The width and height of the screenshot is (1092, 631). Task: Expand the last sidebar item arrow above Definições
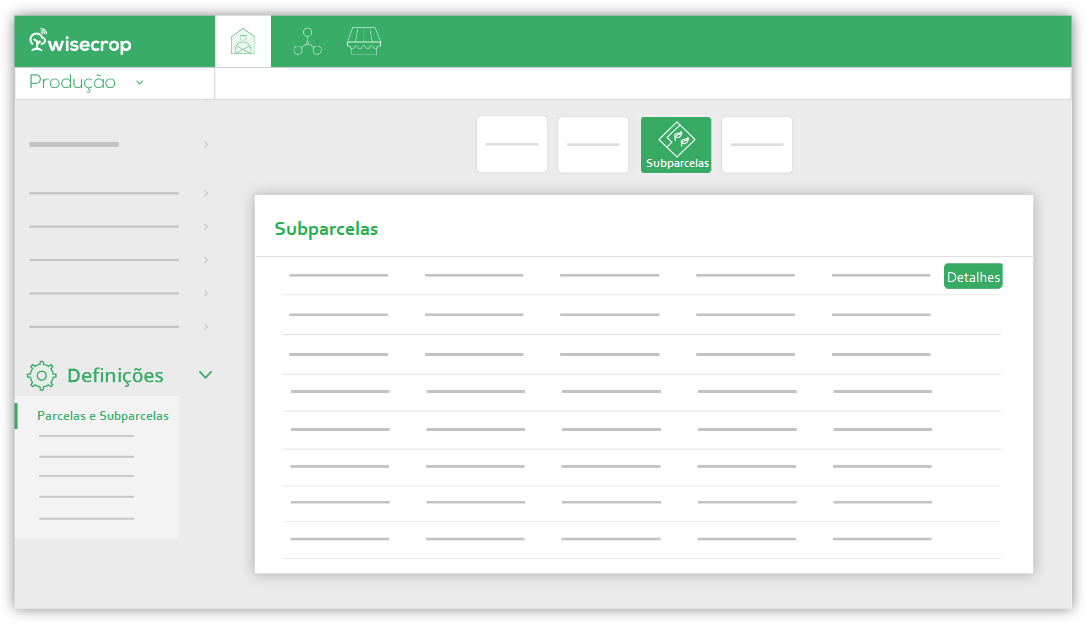click(x=206, y=327)
